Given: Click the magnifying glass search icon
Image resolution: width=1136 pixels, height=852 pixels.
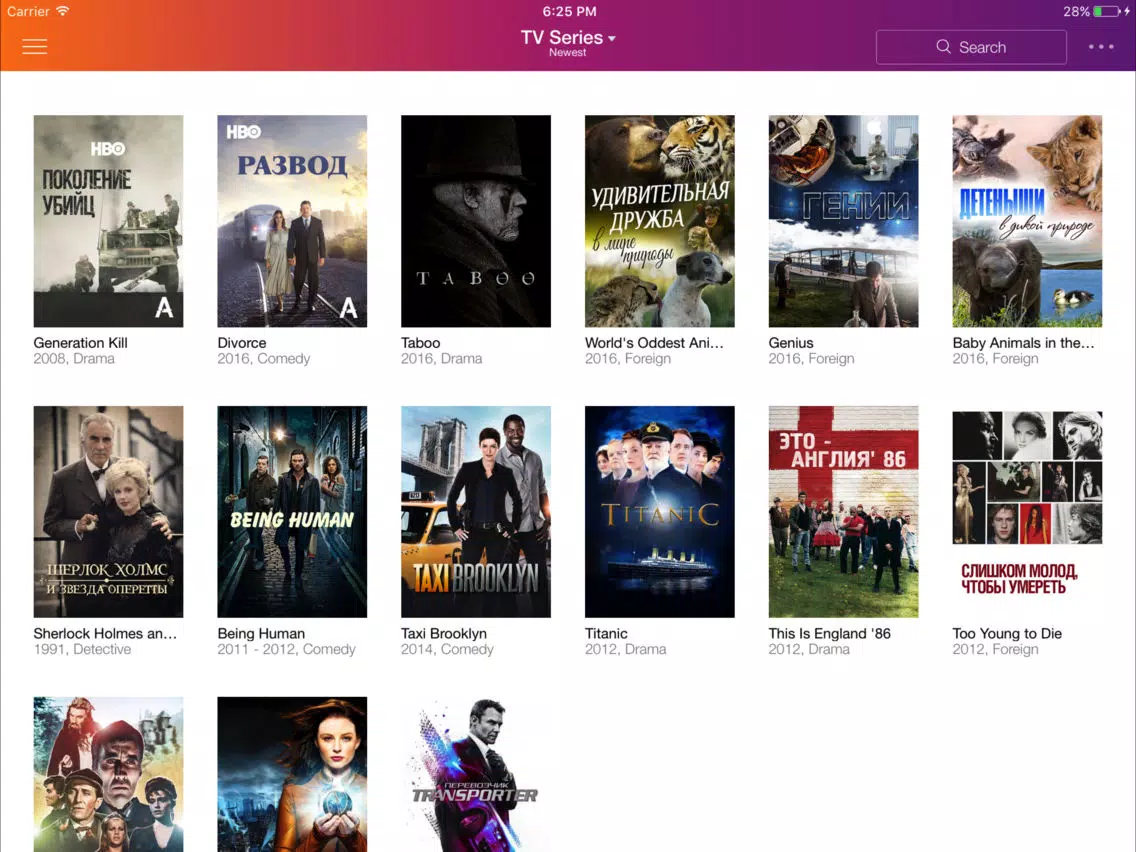Looking at the screenshot, I should coord(943,47).
